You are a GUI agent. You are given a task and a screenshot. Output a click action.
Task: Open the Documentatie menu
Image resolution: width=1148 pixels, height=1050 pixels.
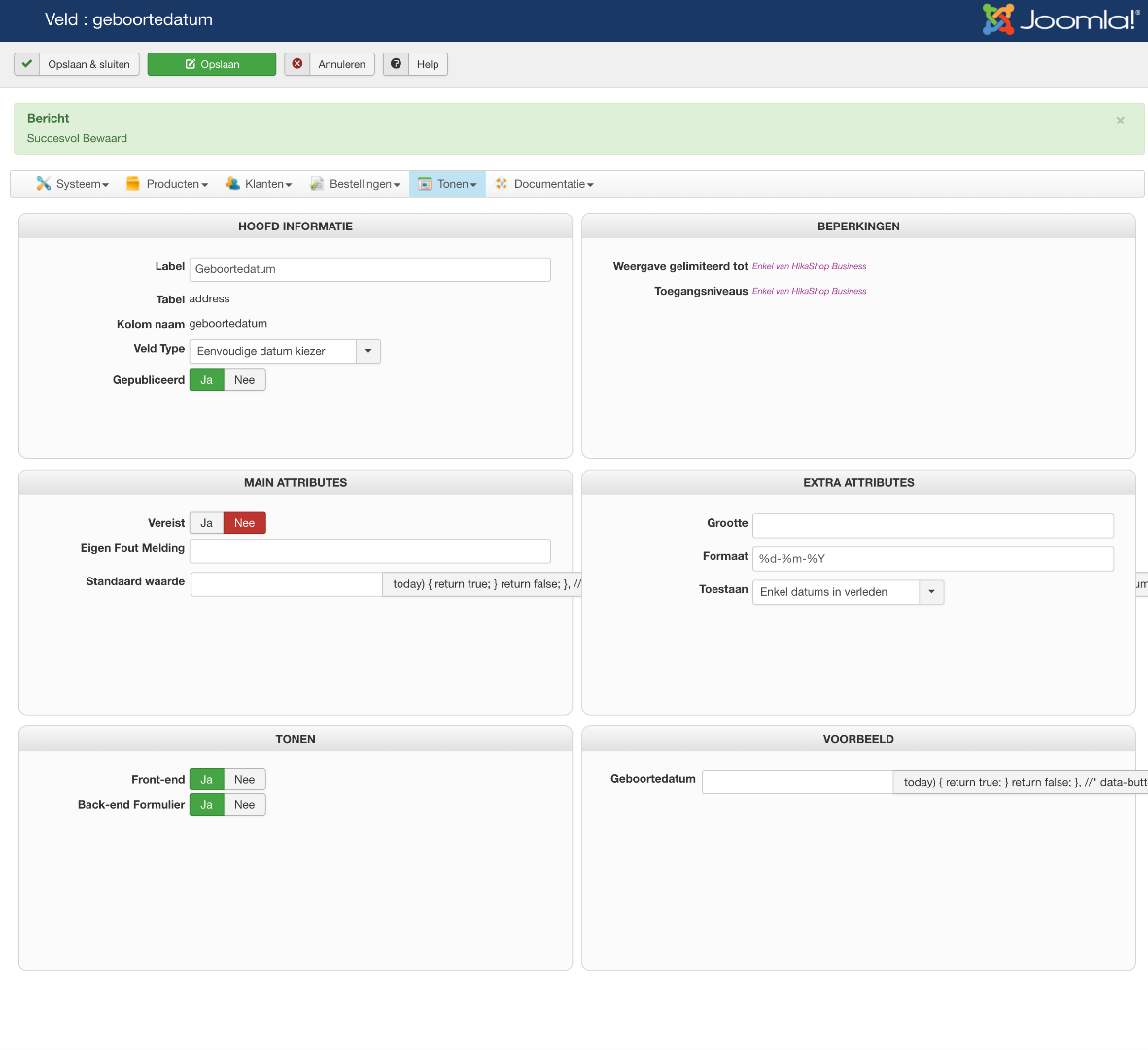point(544,184)
